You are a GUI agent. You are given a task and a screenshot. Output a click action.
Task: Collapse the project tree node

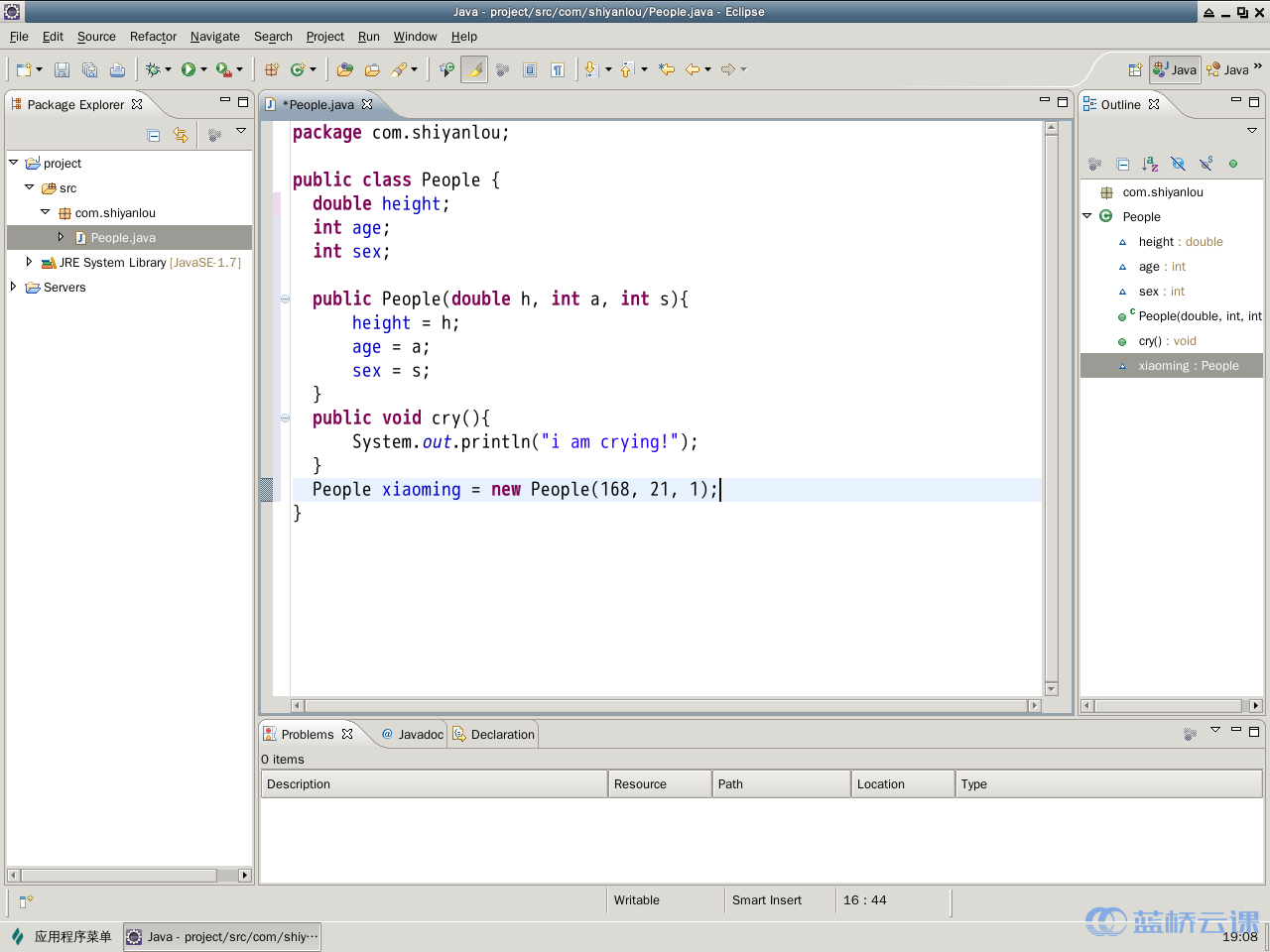[13, 162]
